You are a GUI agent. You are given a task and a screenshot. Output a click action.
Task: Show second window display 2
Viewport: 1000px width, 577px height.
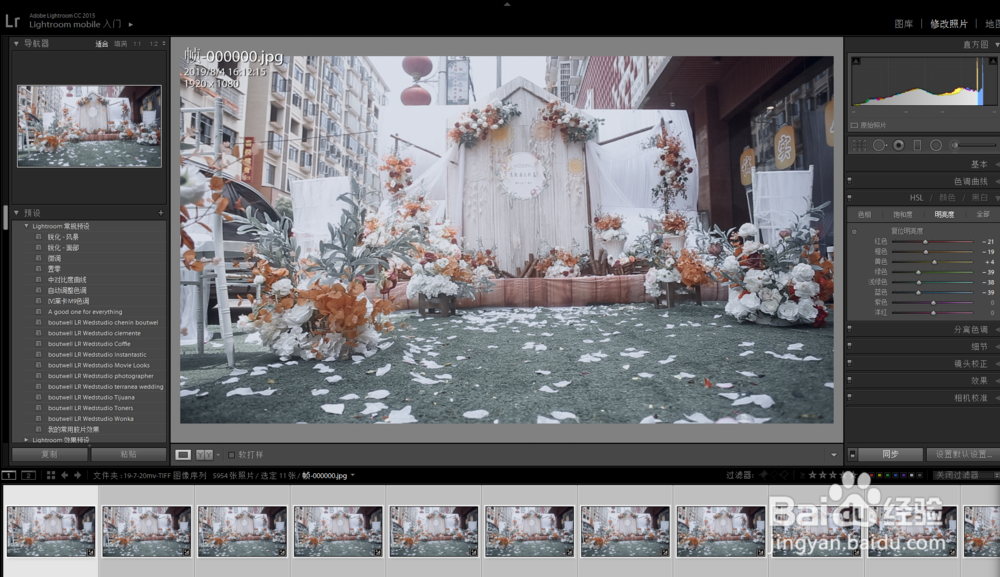point(29,476)
